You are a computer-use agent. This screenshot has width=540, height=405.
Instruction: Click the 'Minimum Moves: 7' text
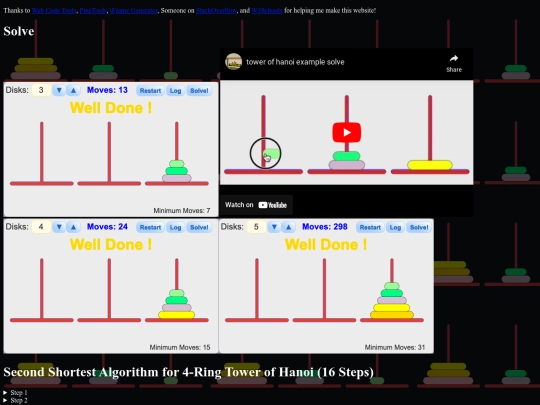[x=181, y=210]
